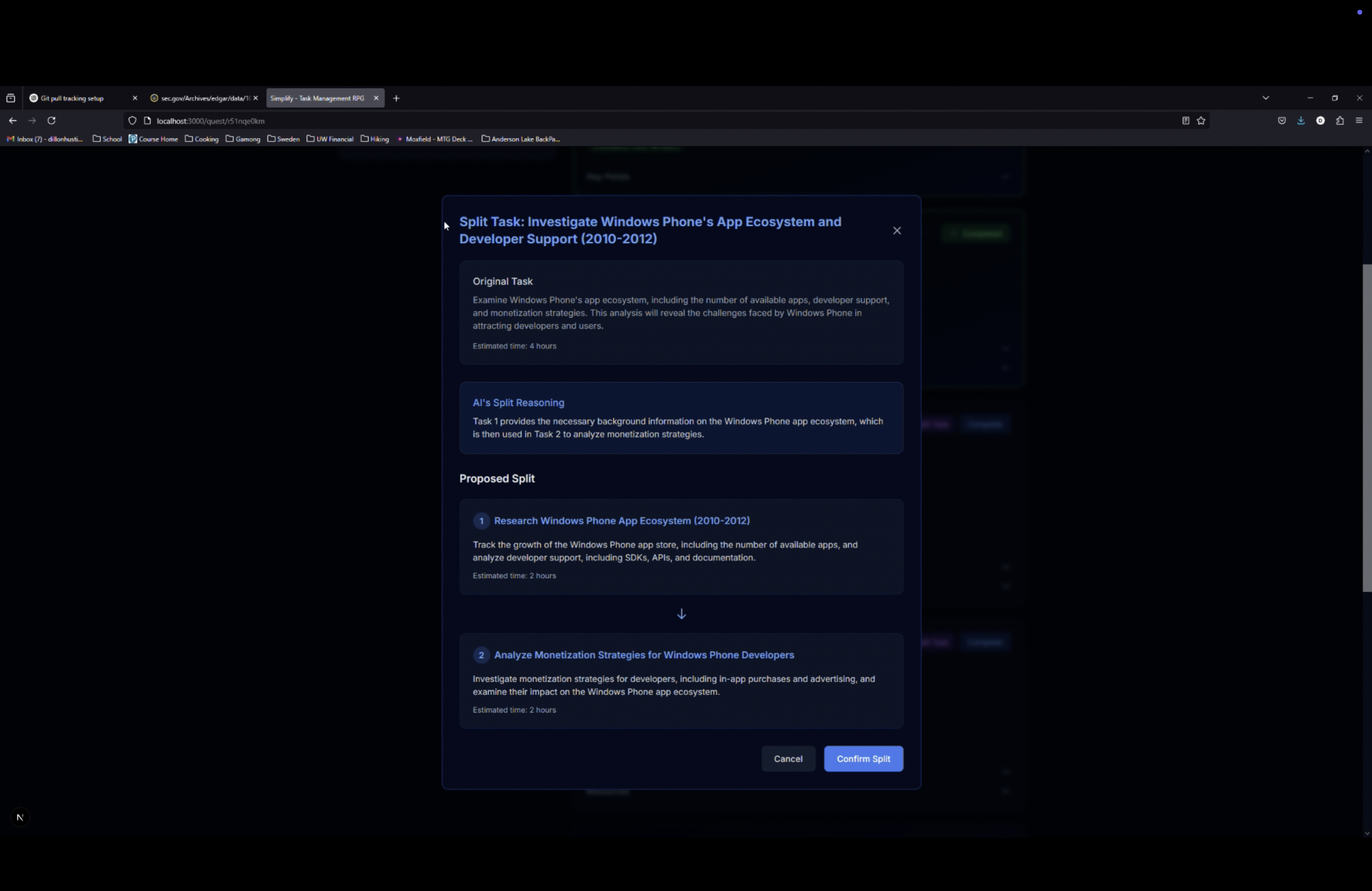Open the Hiking bookmarks folder
The width and height of the screenshot is (1372, 891).
[375, 139]
